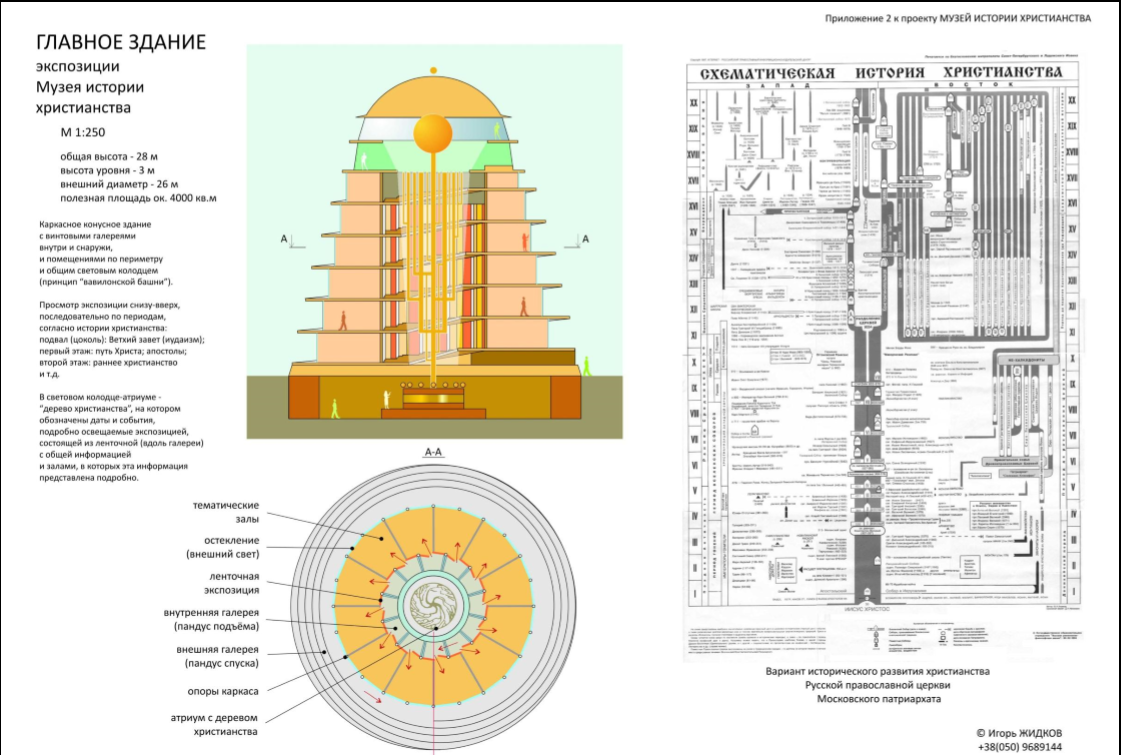Click the 'A-A' section label above the plan
1122x755 pixels.
(x=433, y=452)
